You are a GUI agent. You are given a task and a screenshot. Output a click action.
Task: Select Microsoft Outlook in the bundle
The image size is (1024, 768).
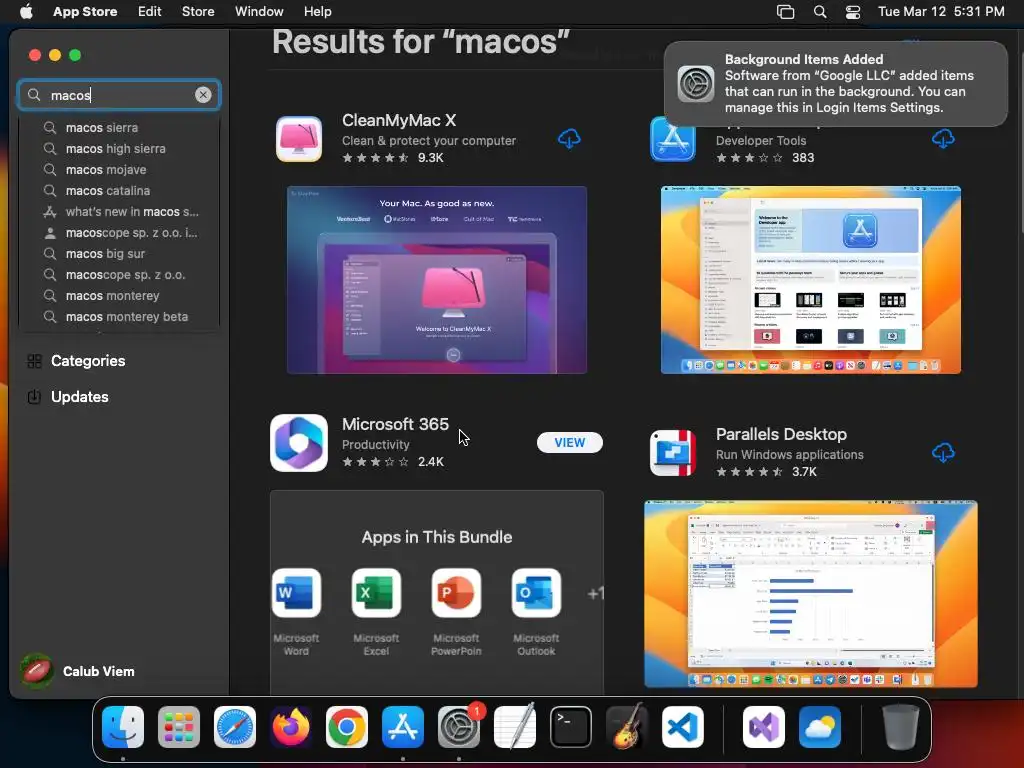(536, 592)
